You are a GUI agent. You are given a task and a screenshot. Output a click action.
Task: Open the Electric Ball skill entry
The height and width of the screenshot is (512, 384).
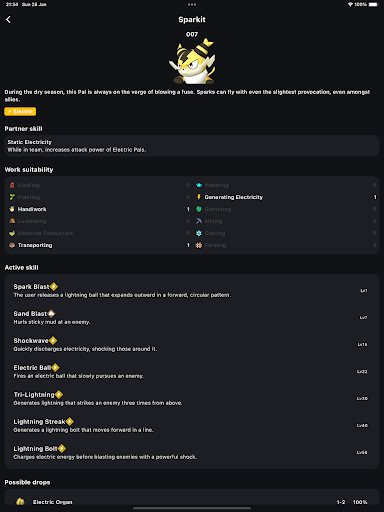(x=192, y=371)
